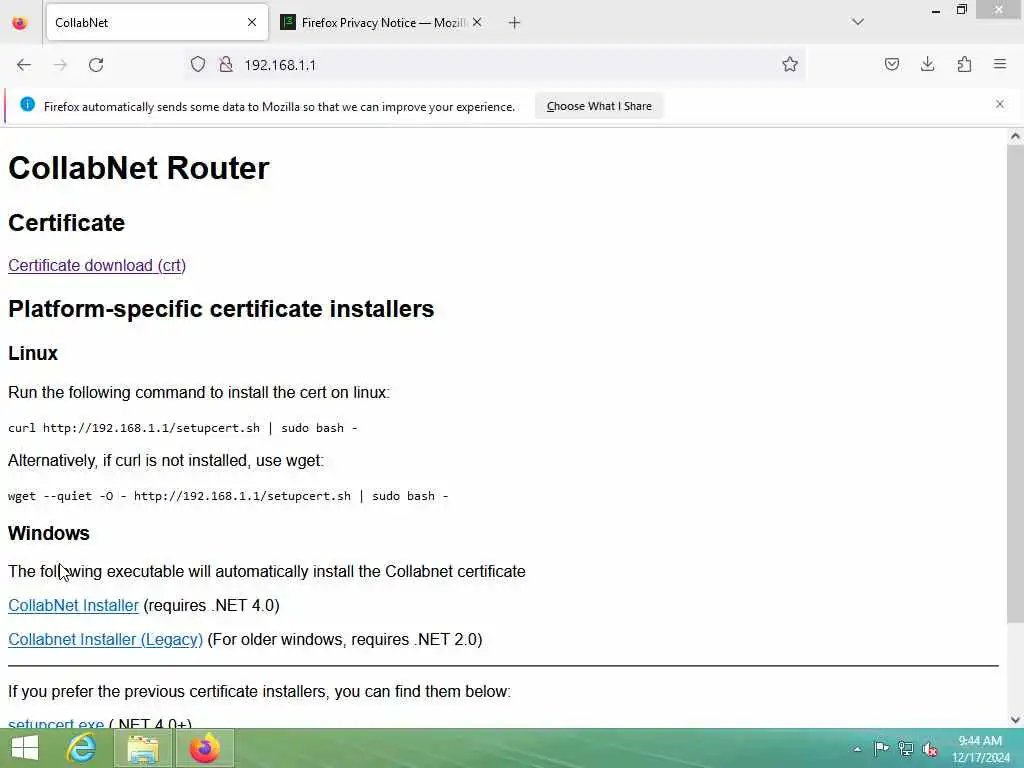Viewport: 1024px width, 768px height.
Task: Launch Internet Explorer from the taskbar
Action: pos(82,748)
